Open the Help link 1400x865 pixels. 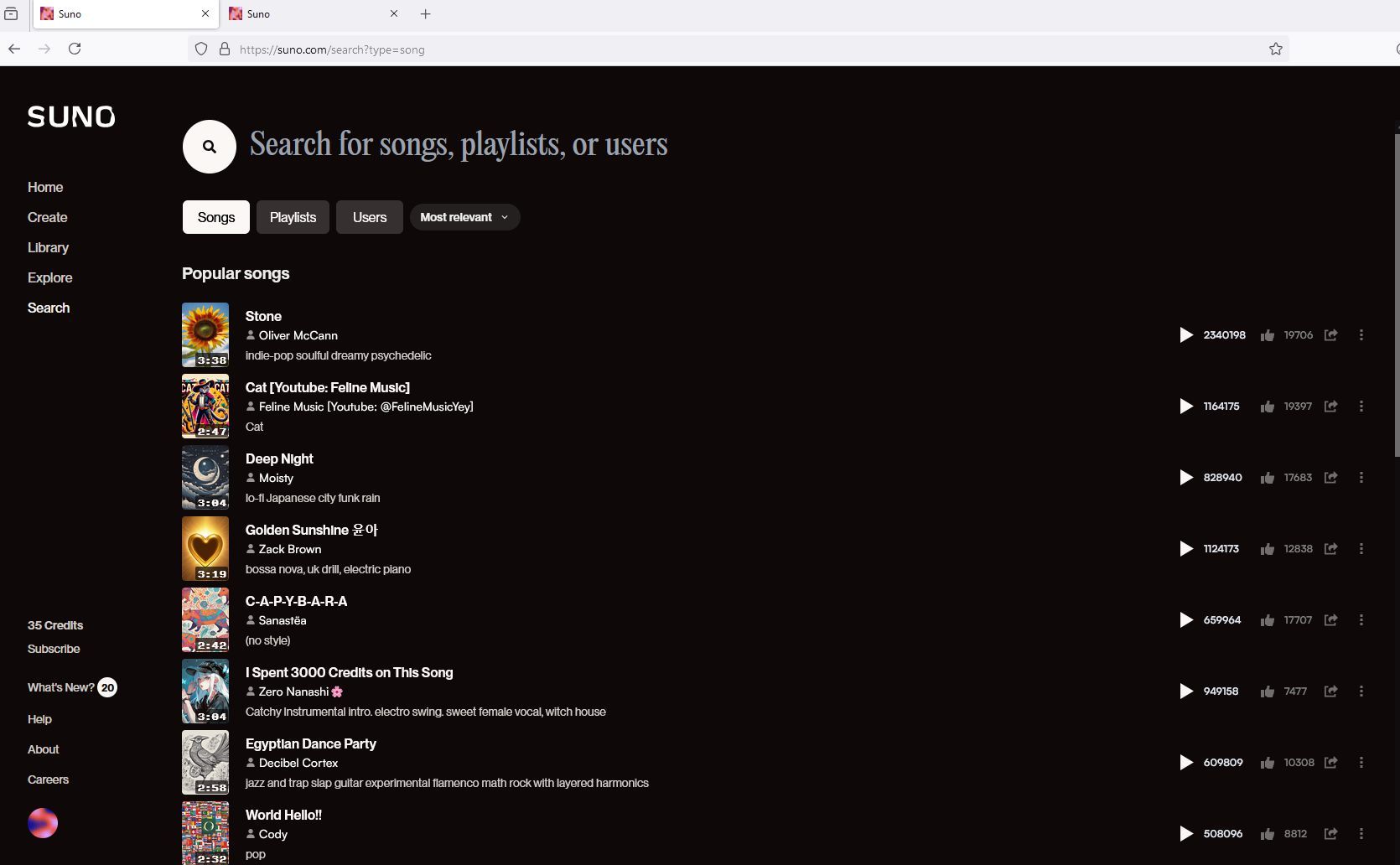click(x=39, y=719)
